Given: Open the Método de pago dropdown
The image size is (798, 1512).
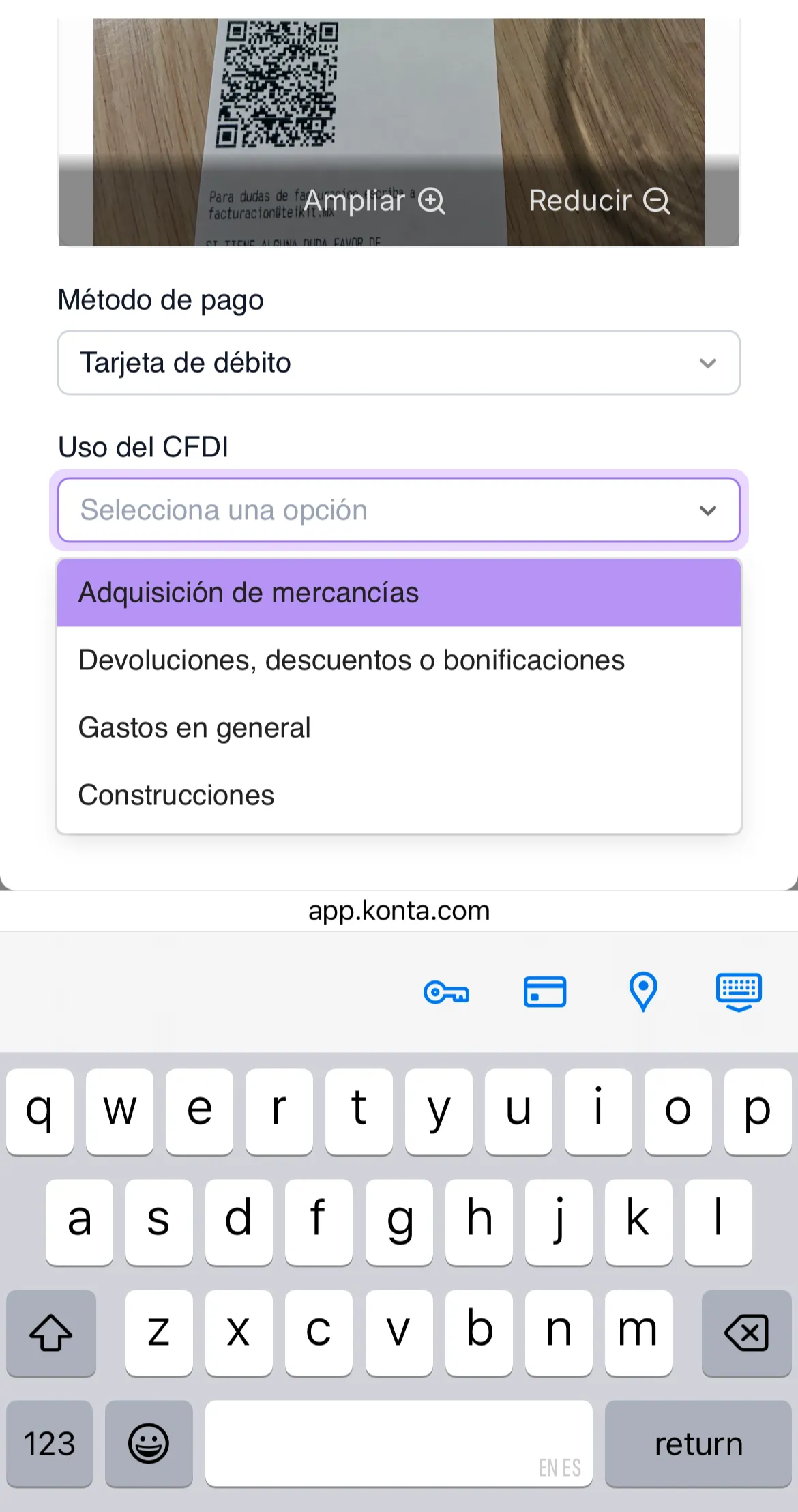Looking at the screenshot, I should pos(399,362).
